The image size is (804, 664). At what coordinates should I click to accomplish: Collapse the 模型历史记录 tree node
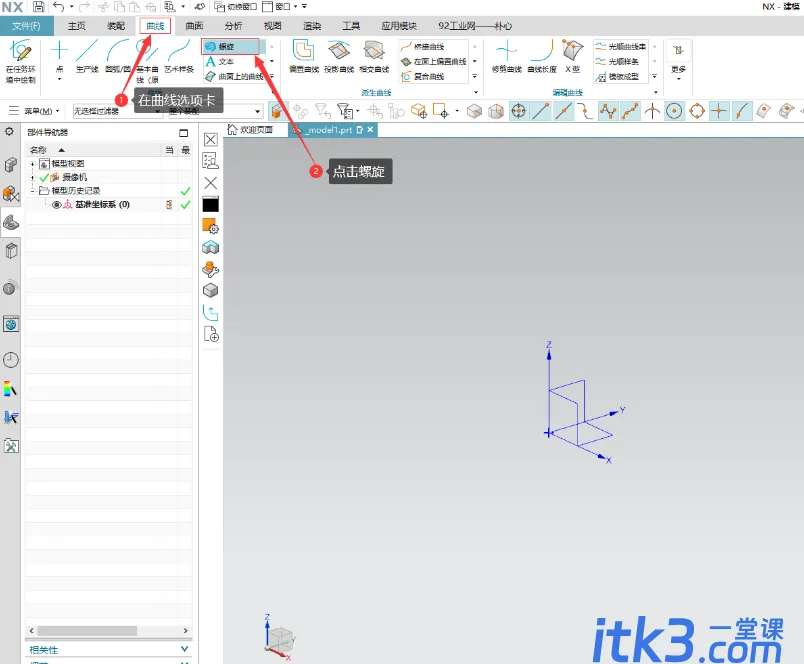[32, 191]
